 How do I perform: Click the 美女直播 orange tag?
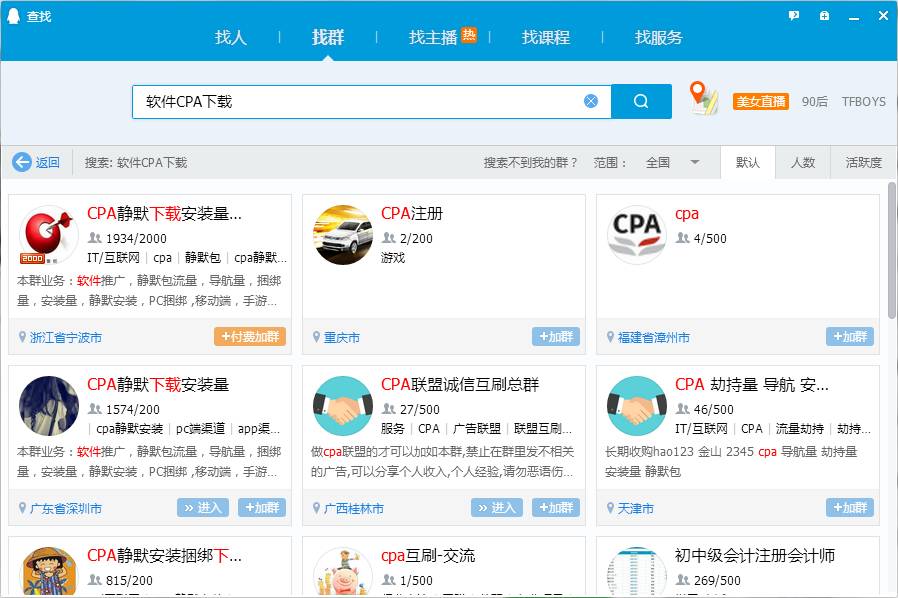pyautogui.click(x=761, y=101)
